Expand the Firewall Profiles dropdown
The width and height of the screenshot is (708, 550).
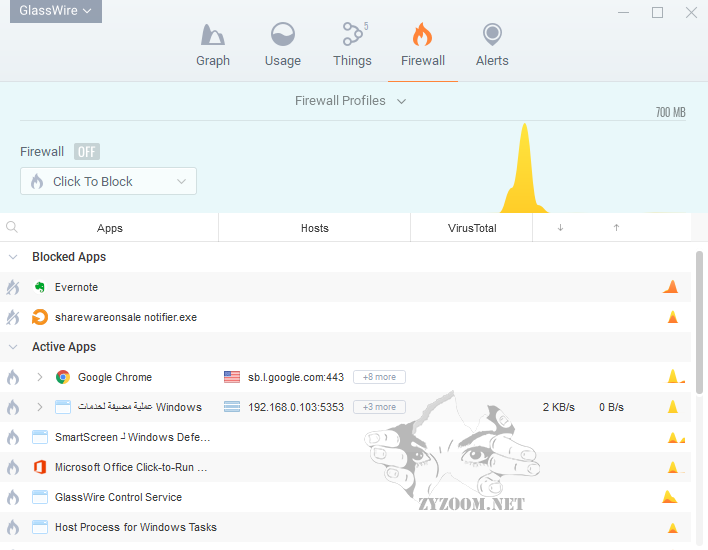point(350,101)
